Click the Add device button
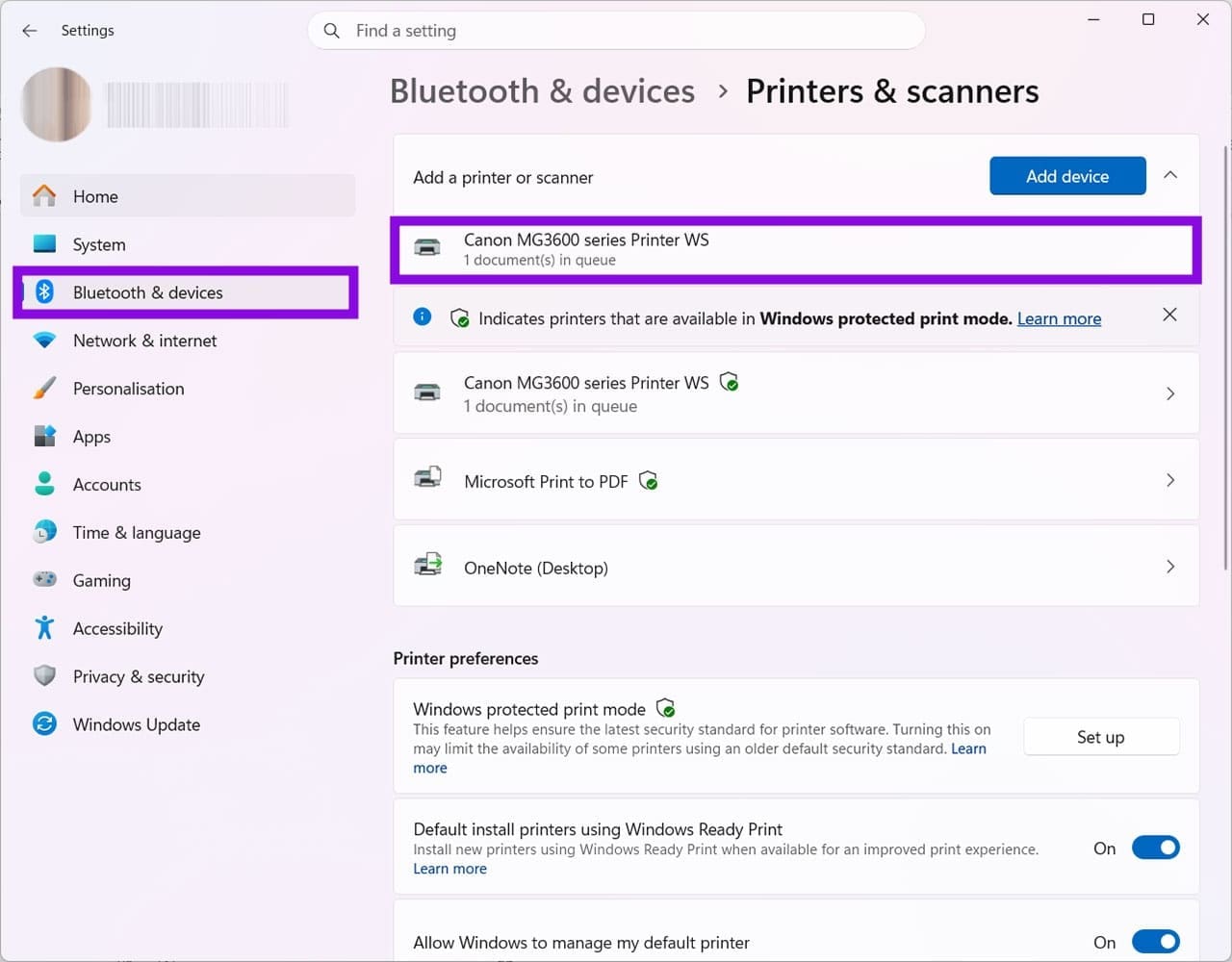Viewport: 1232px width, 962px height. pos(1067,176)
